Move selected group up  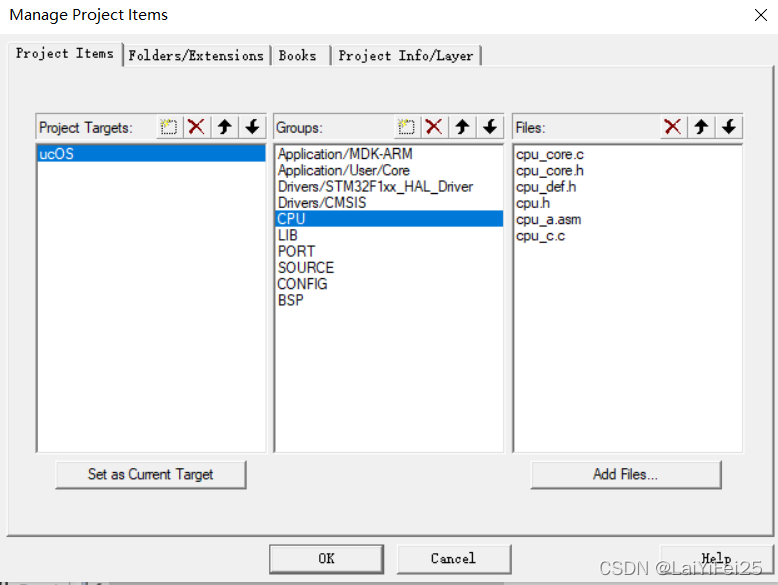(x=462, y=127)
